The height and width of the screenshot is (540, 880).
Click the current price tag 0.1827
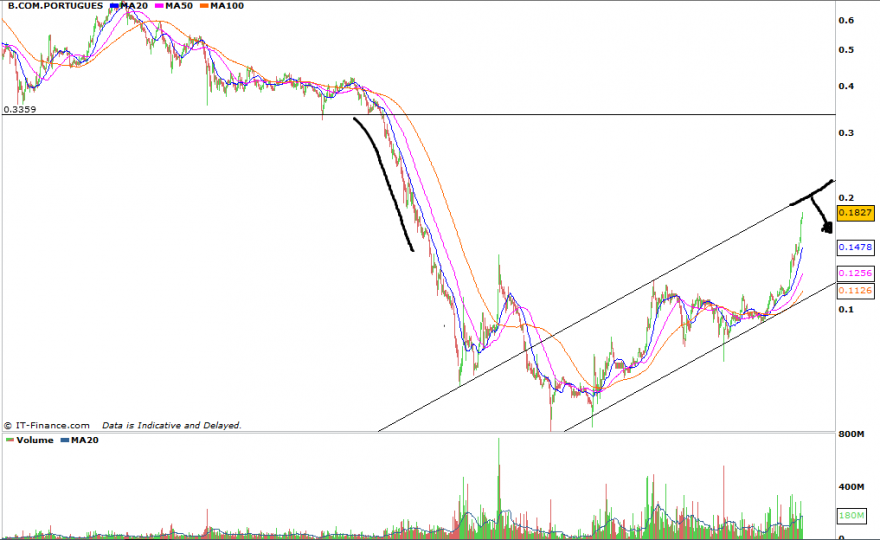click(855, 213)
